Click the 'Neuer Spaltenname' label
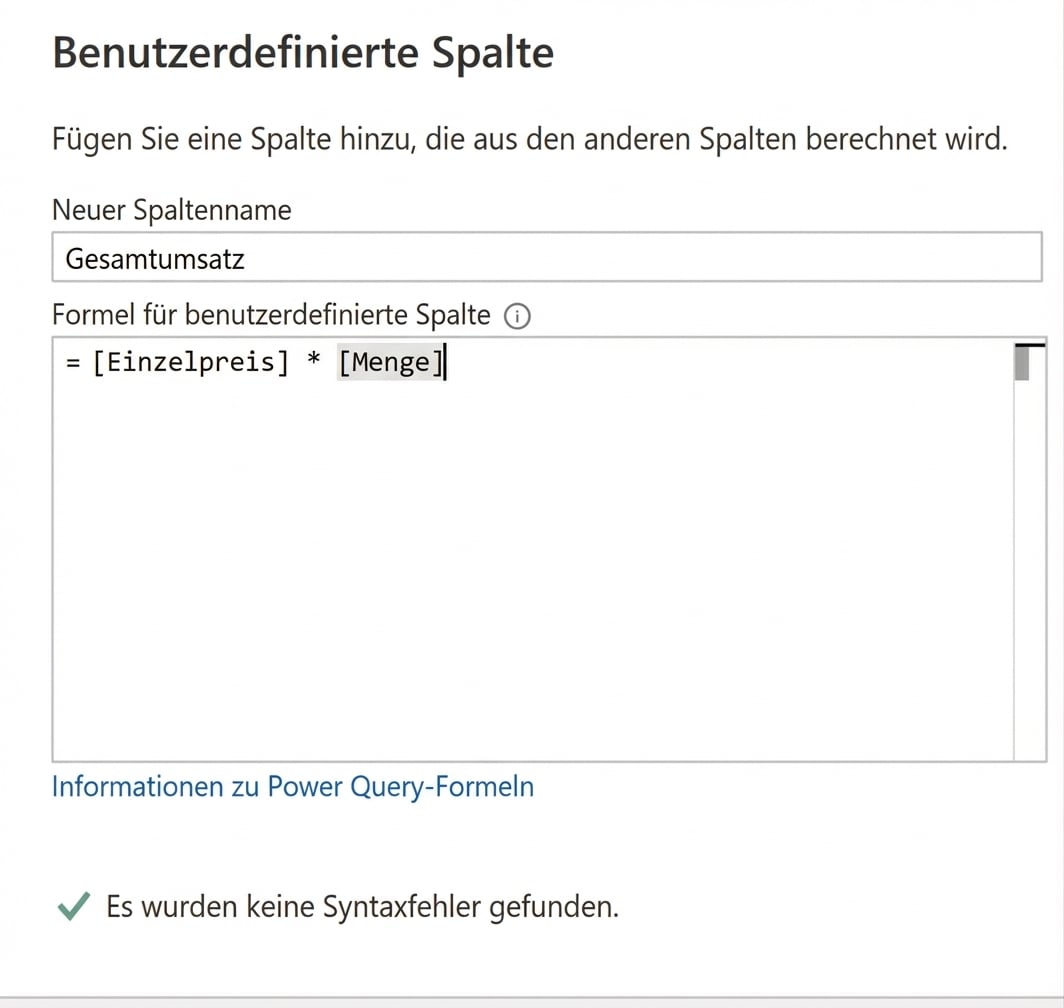1064x1008 pixels. pyautogui.click(x=172, y=210)
